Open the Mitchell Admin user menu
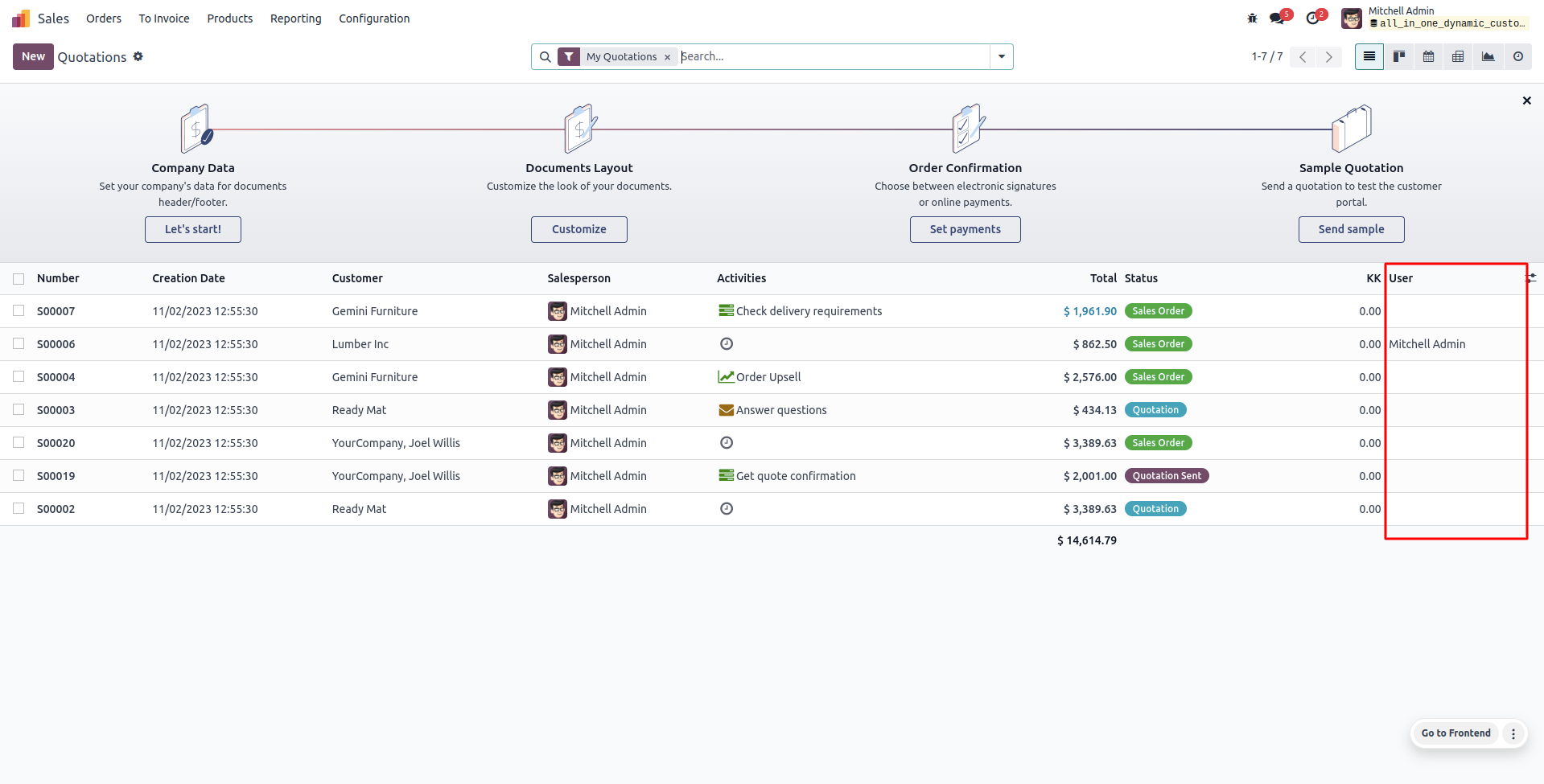The width and height of the screenshot is (1544, 784). tap(1434, 18)
